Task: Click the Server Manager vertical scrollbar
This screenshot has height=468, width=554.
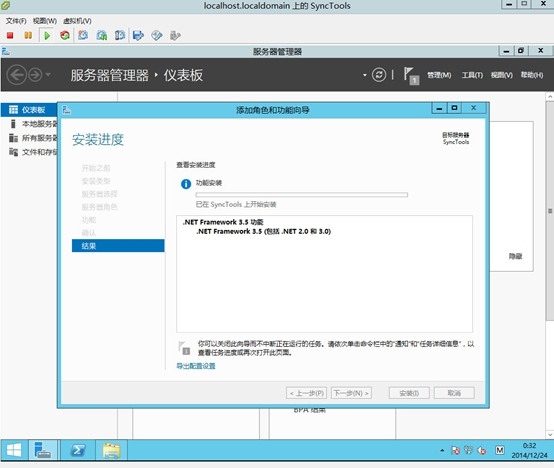Action: click(x=550, y=211)
